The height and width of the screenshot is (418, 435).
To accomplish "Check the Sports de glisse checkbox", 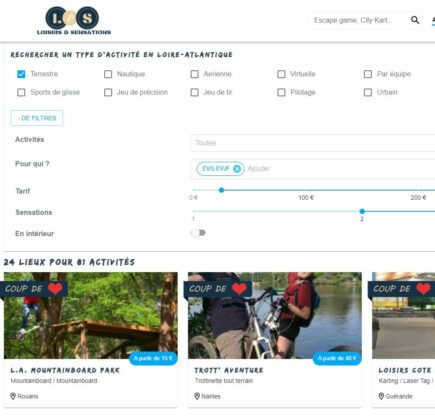I will tap(21, 92).
